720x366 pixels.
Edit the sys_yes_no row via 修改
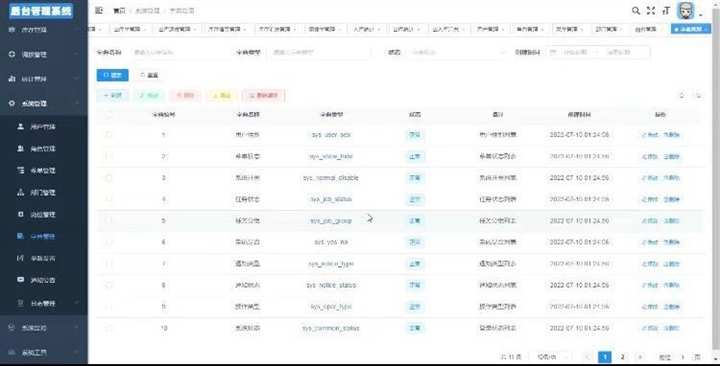pos(650,242)
